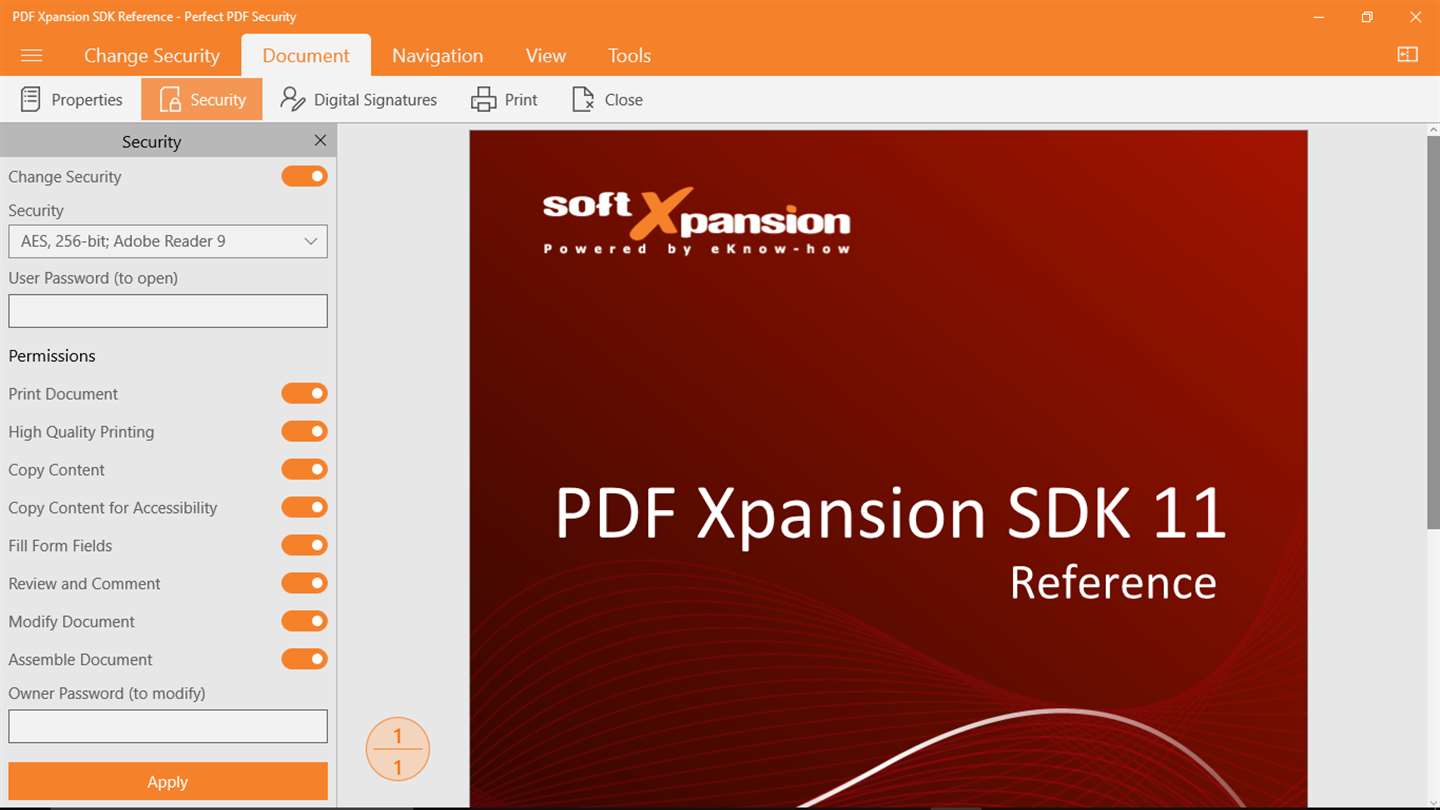Toggle High Quality Printing permission
Image resolution: width=1440 pixels, height=810 pixels.
(304, 432)
